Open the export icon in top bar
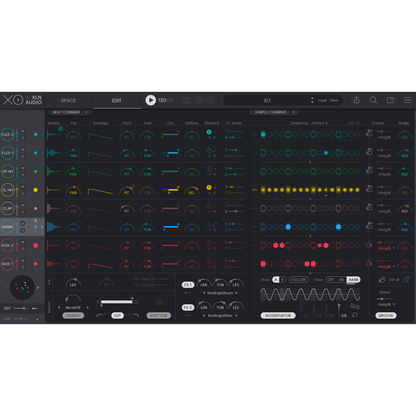This screenshot has height=416, width=416. tap(356, 100)
